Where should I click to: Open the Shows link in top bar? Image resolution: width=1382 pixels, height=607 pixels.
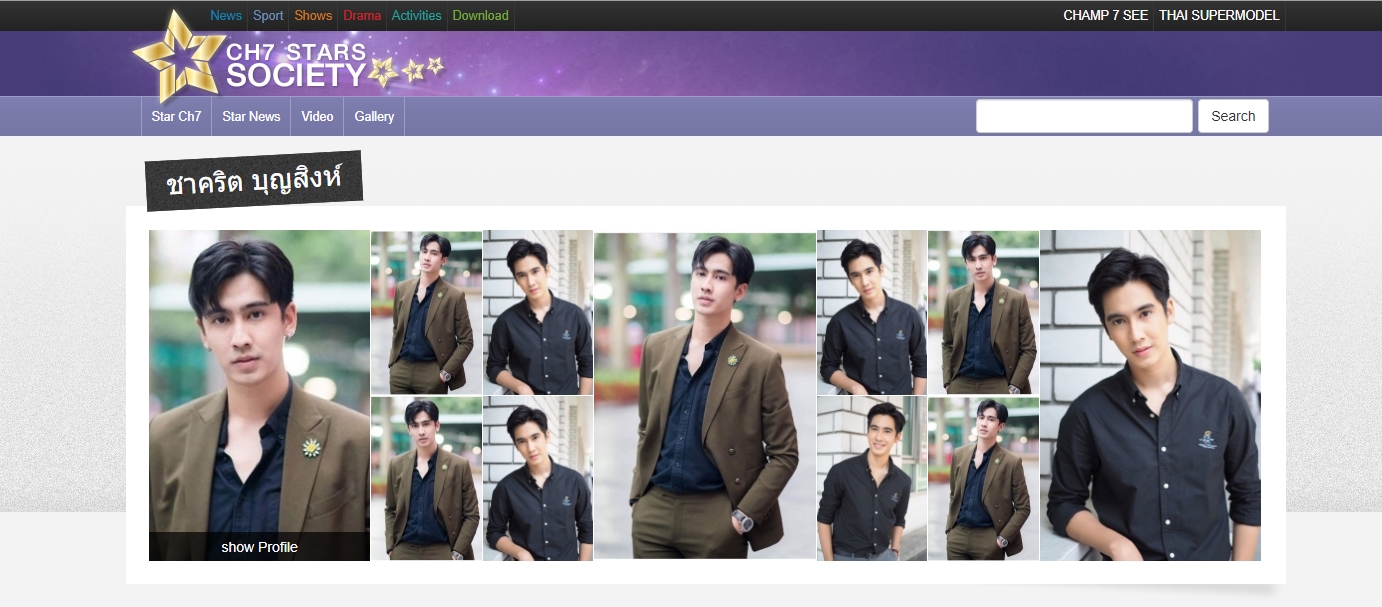(x=313, y=15)
